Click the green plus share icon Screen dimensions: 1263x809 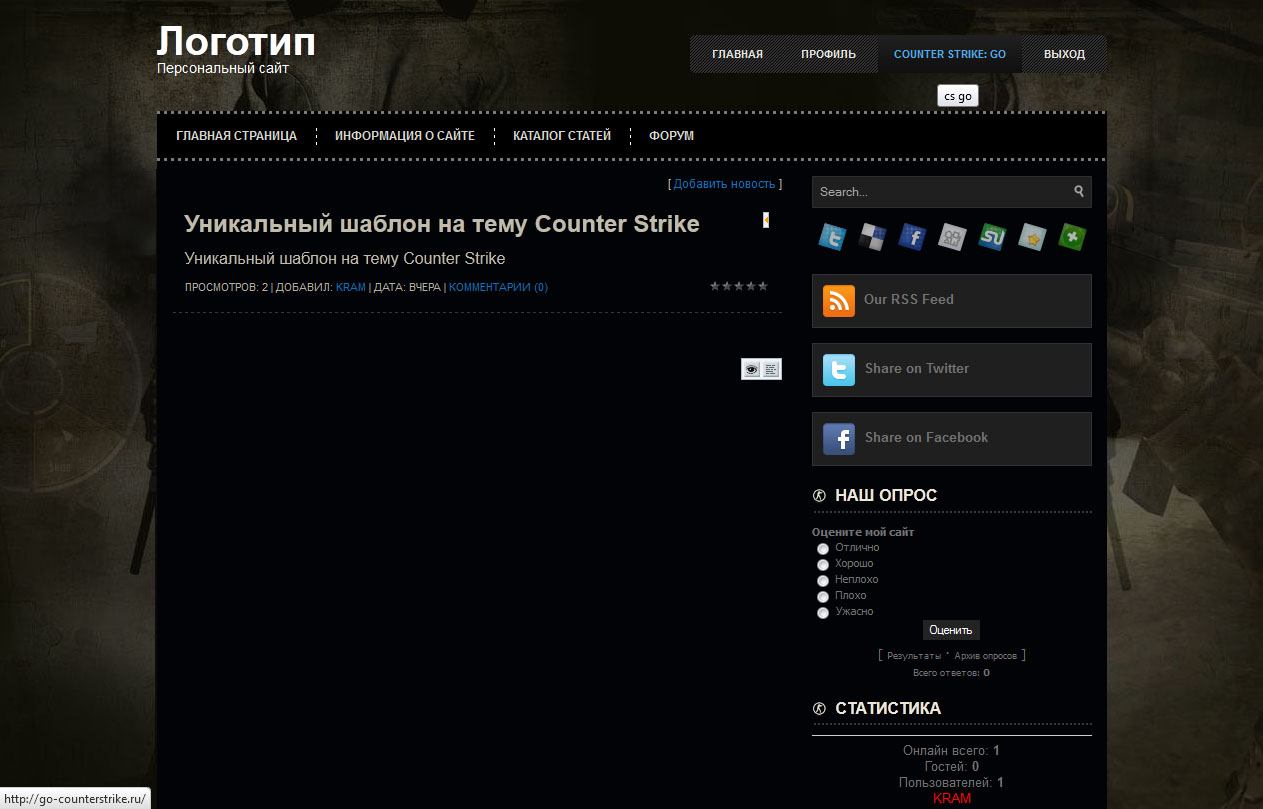pos(1072,237)
